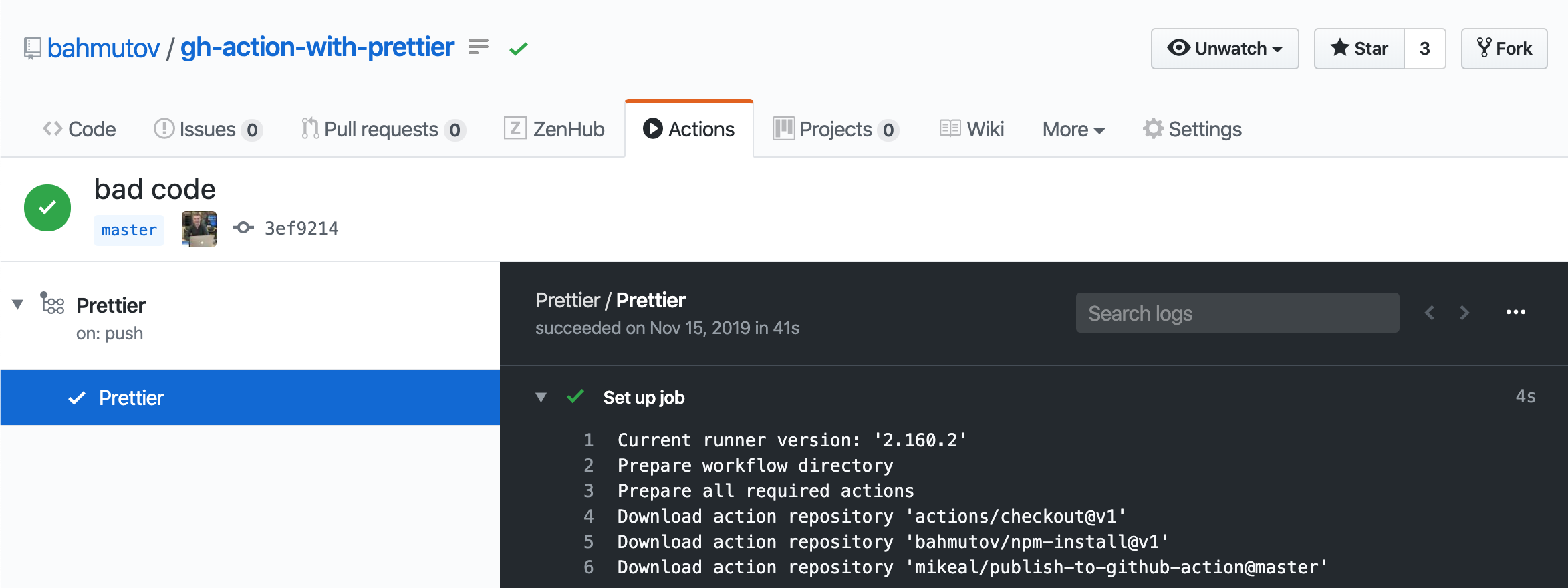Screen dimensions: 1568x588
Task: Open the logs three-dot options menu
Action: [x=1516, y=312]
